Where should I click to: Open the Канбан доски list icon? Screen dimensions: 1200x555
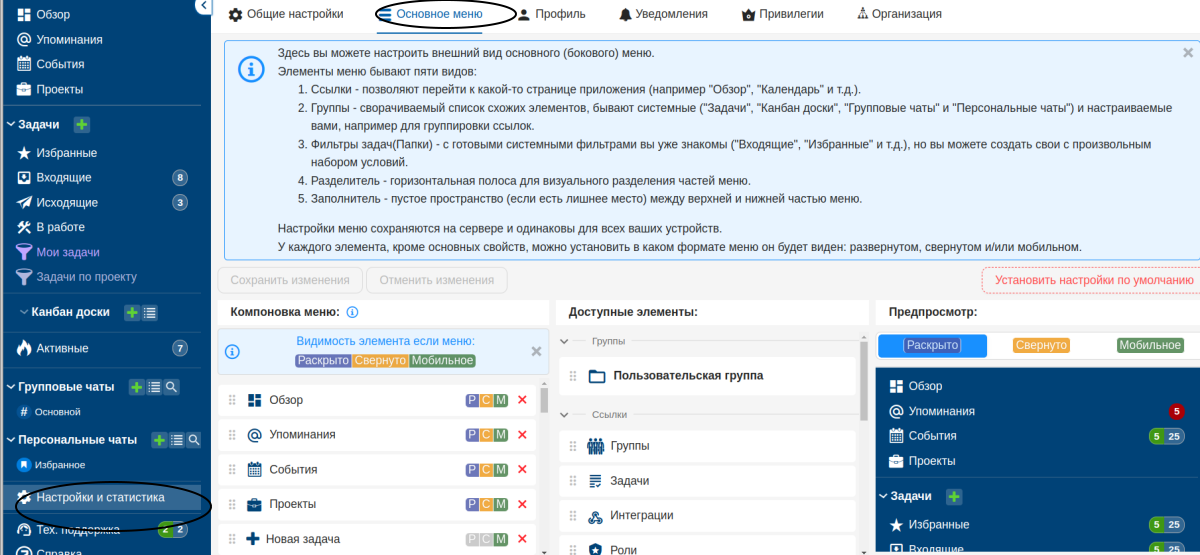150,313
